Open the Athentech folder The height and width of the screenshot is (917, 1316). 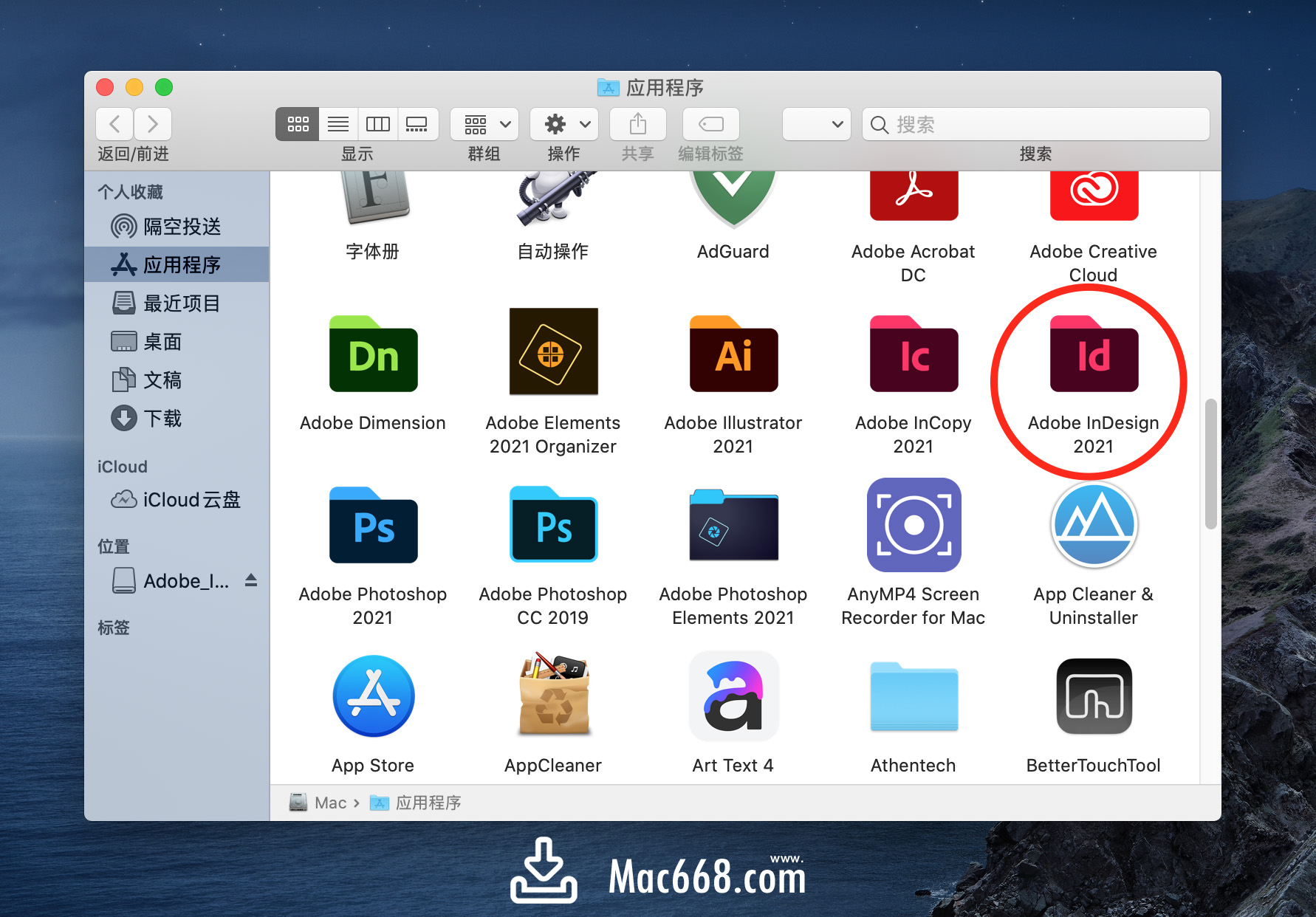point(914,696)
